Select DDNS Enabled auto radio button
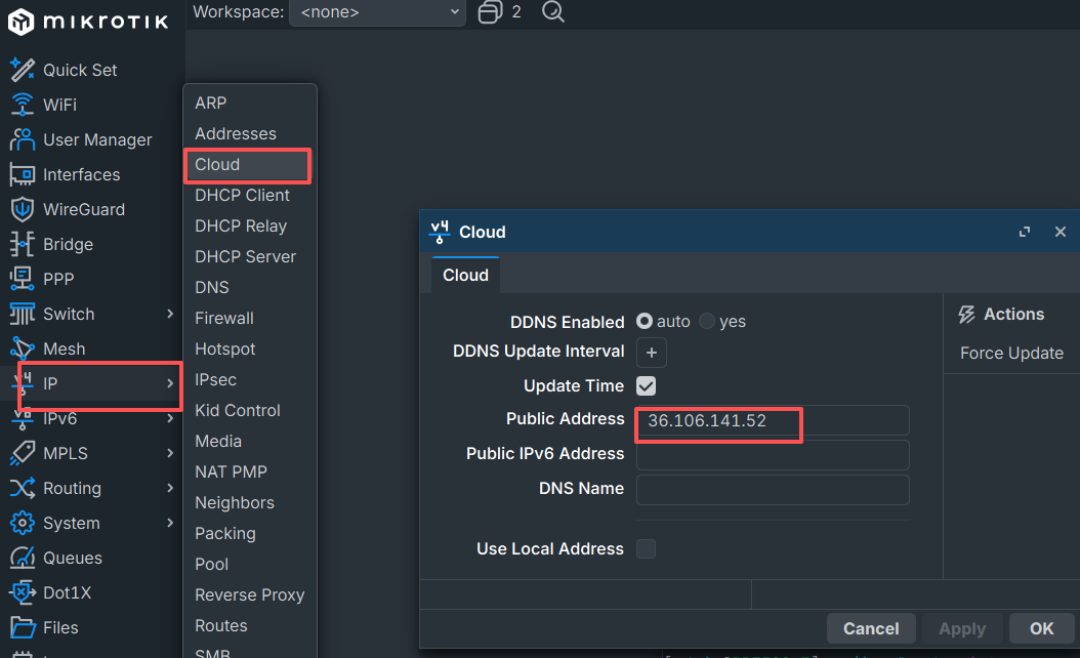1080x658 pixels. click(644, 322)
